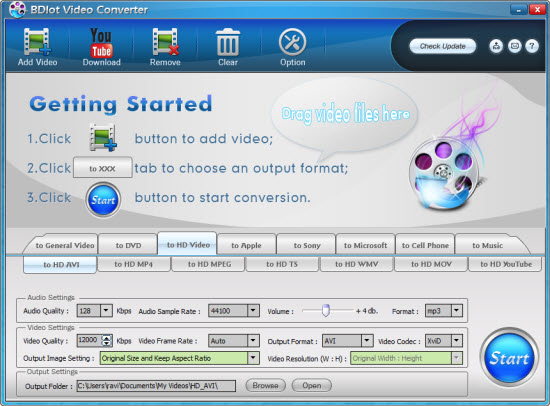
Task: Open the audio Format mp3 dropdown
Action: point(456,310)
